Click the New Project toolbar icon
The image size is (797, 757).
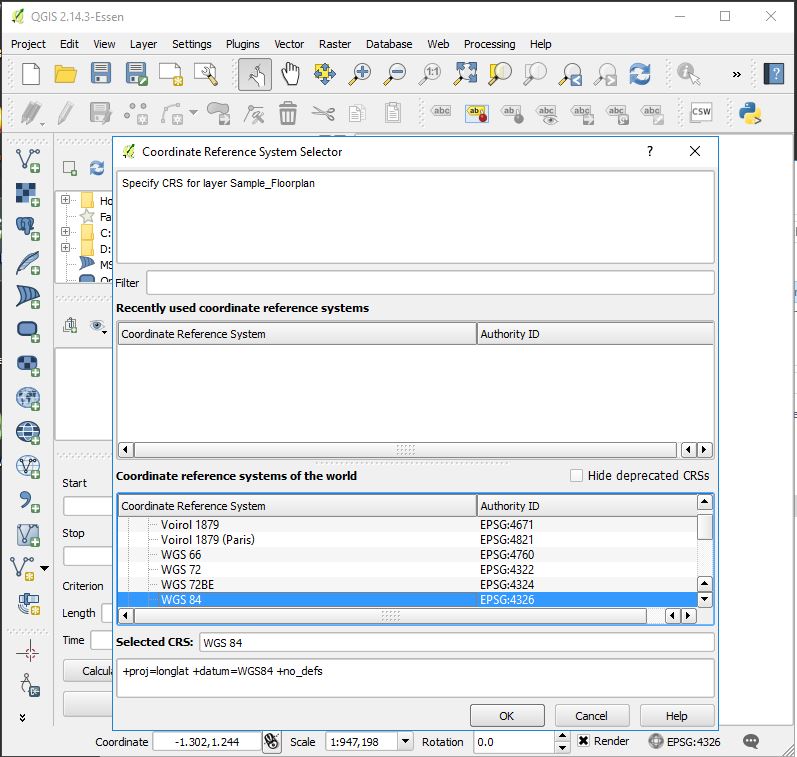click(x=30, y=74)
